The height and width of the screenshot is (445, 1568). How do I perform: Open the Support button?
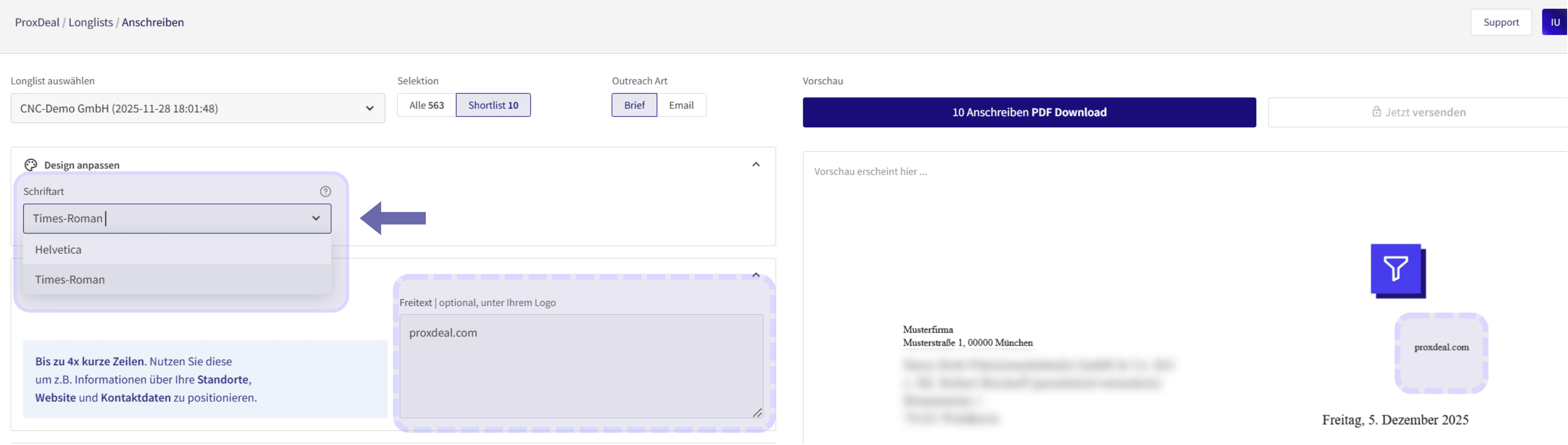tap(1500, 23)
